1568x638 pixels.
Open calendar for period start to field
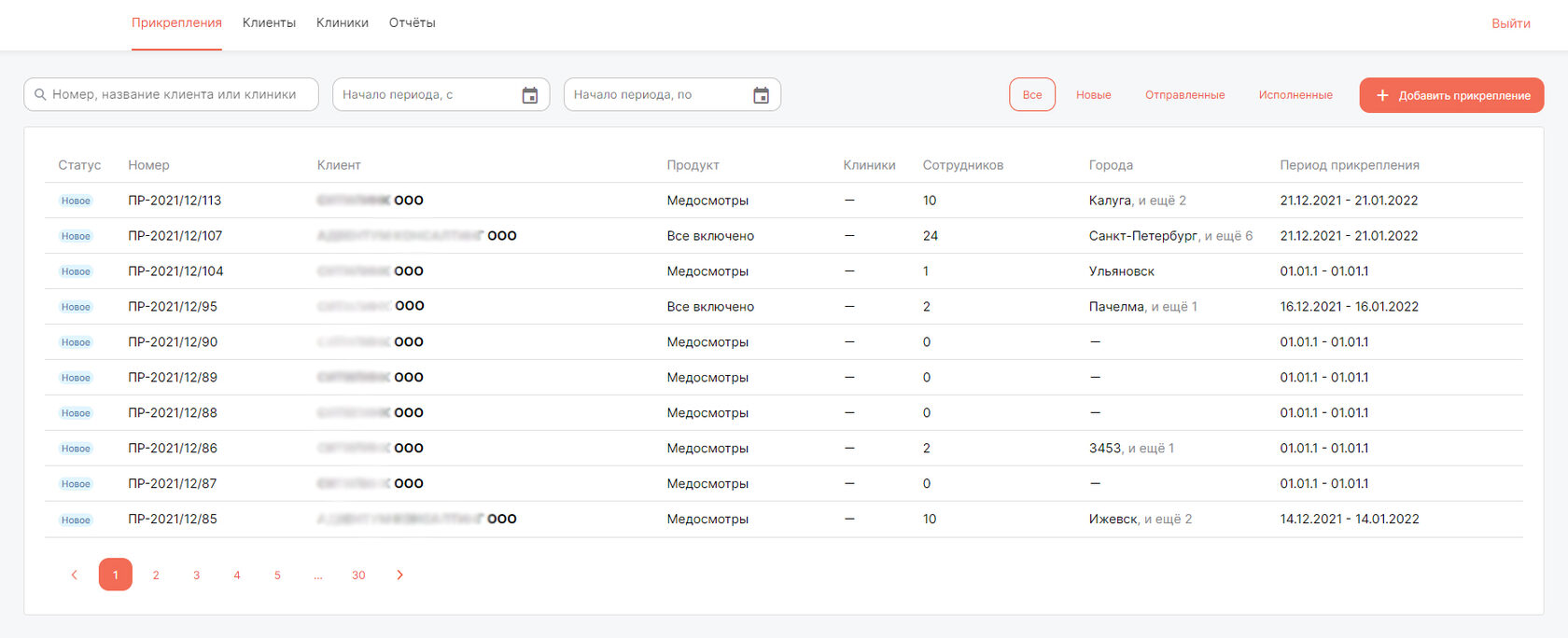click(x=761, y=95)
